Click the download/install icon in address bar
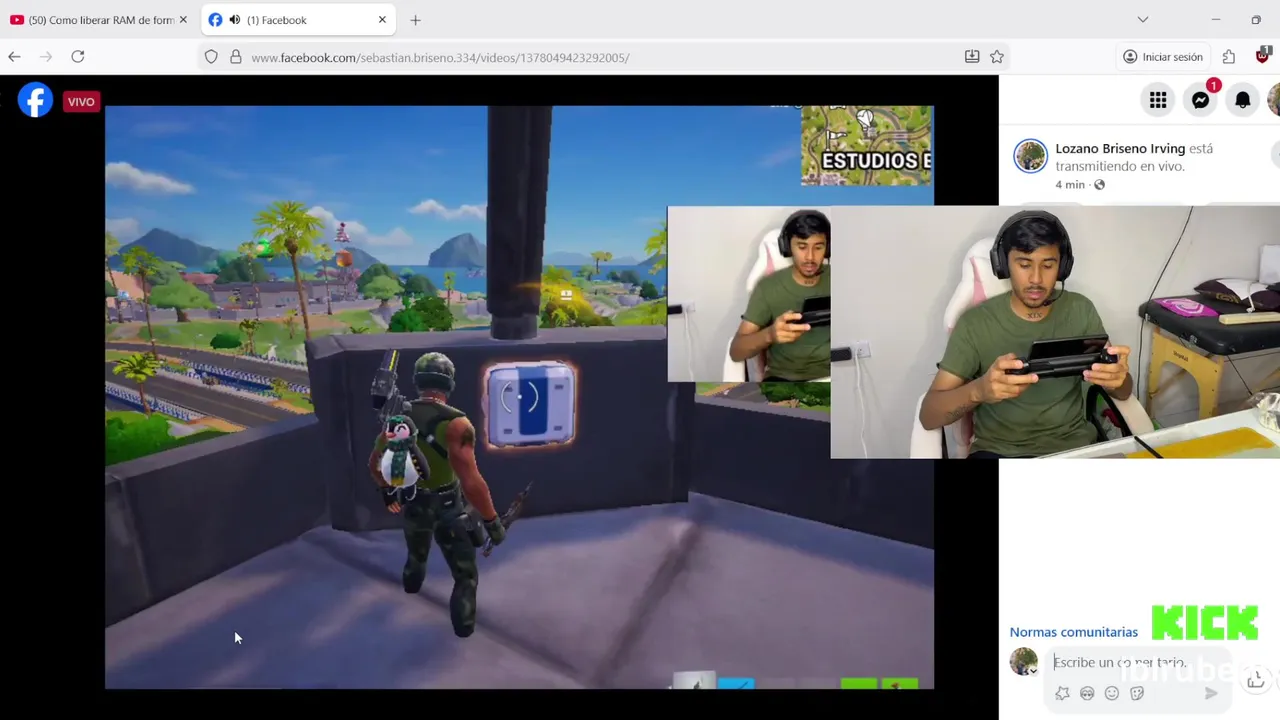The height and width of the screenshot is (720, 1280). [972, 57]
